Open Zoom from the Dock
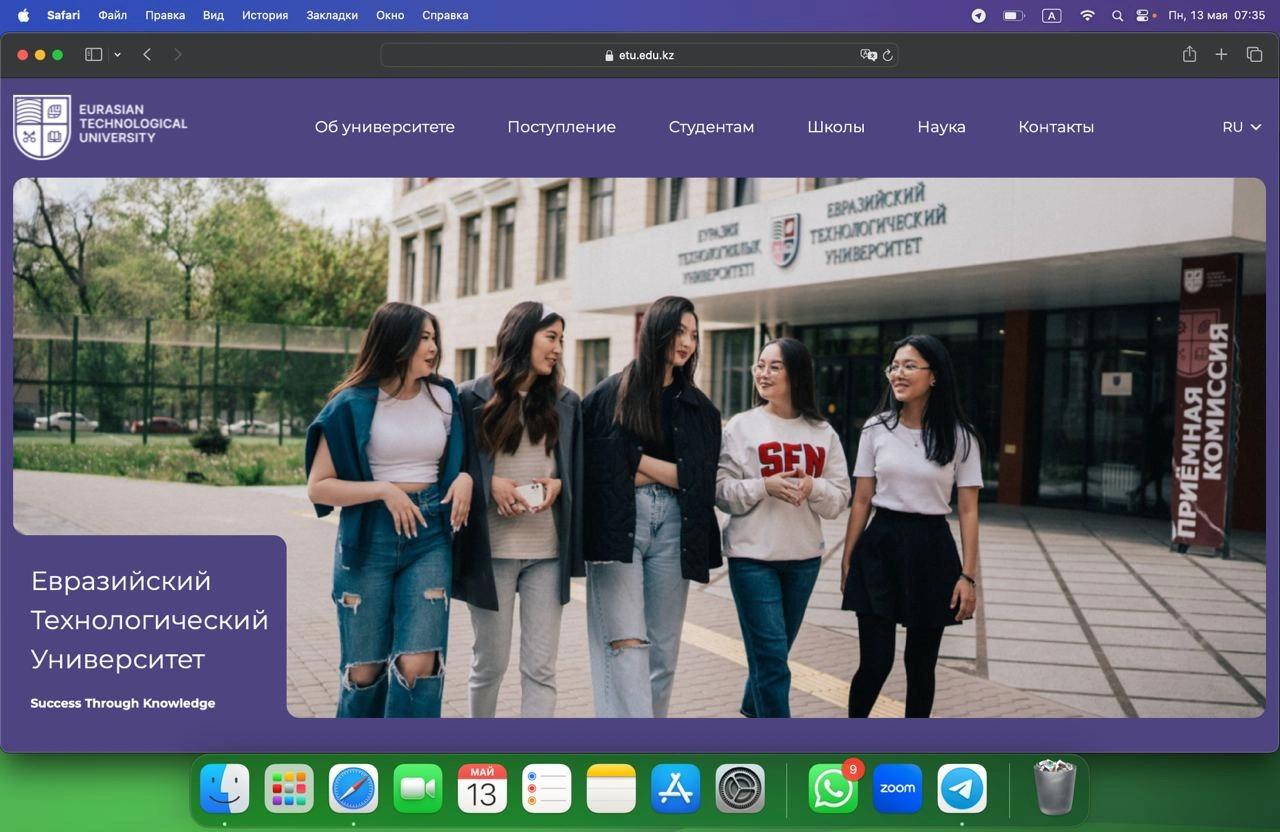Viewport: 1280px width, 832px height. [897, 789]
